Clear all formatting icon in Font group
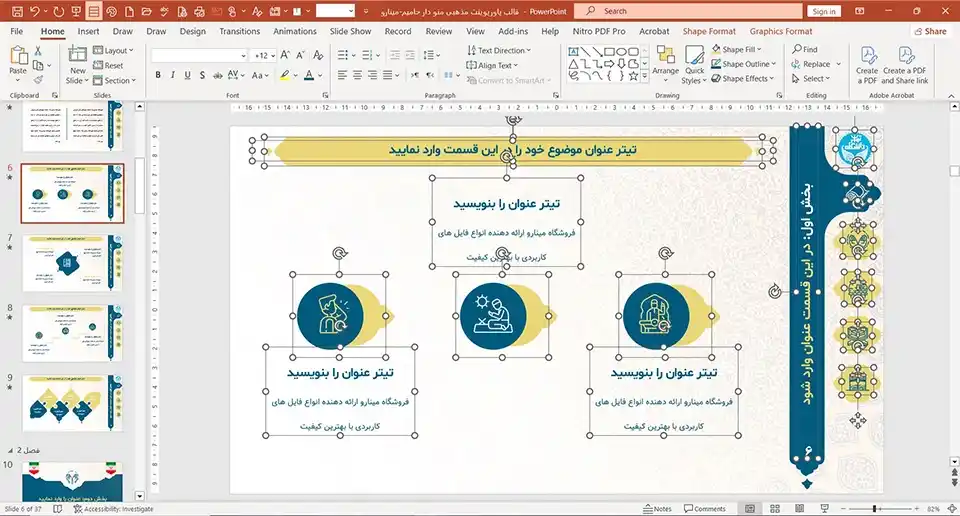The image size is (960, 516). pos(318,56)
